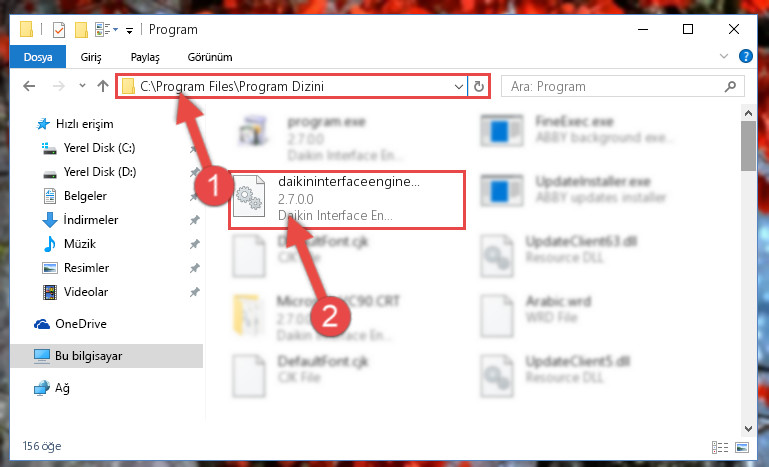Open the recent locations dropdown arrow
Image resolution: width=769 pixels, height=467 pixels.
click(82, 86)
